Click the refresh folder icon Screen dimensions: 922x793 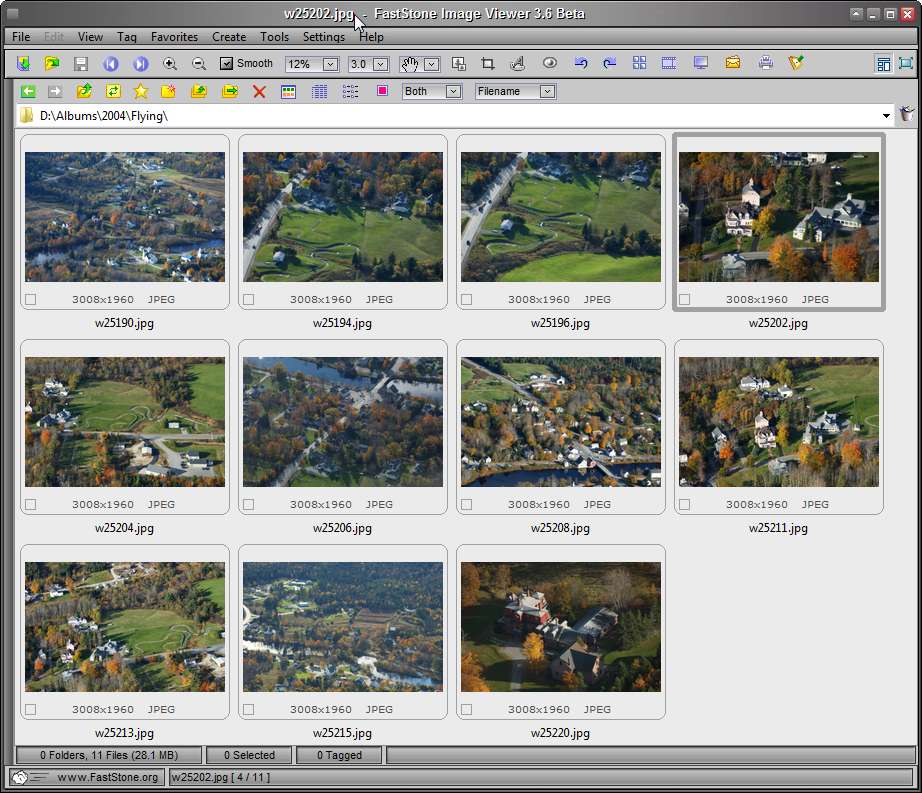point(113,91)
